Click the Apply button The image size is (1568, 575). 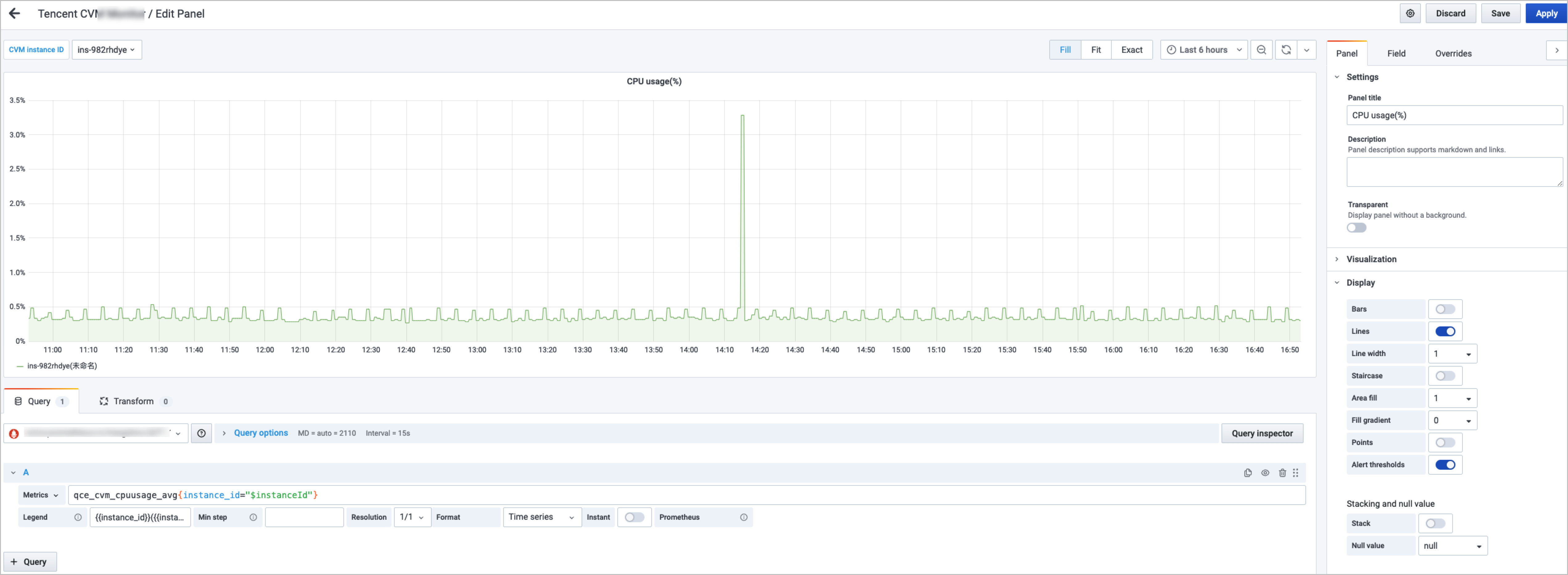click(x=1546, y=13)
